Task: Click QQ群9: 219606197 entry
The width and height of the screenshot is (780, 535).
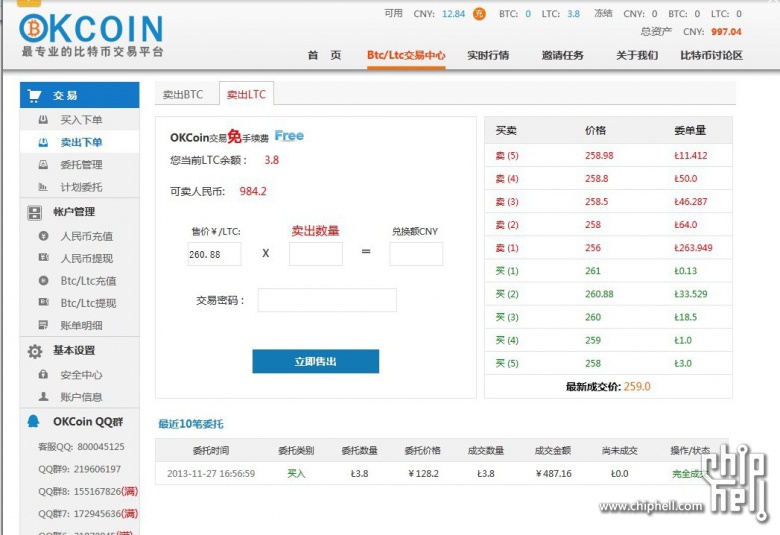Action: coord(80,469)
